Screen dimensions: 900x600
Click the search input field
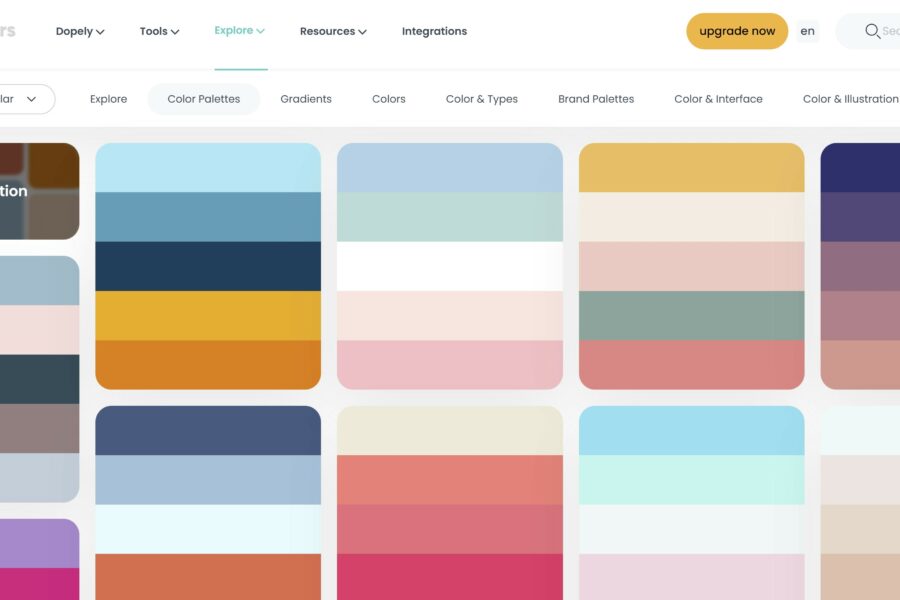[890, 31]
